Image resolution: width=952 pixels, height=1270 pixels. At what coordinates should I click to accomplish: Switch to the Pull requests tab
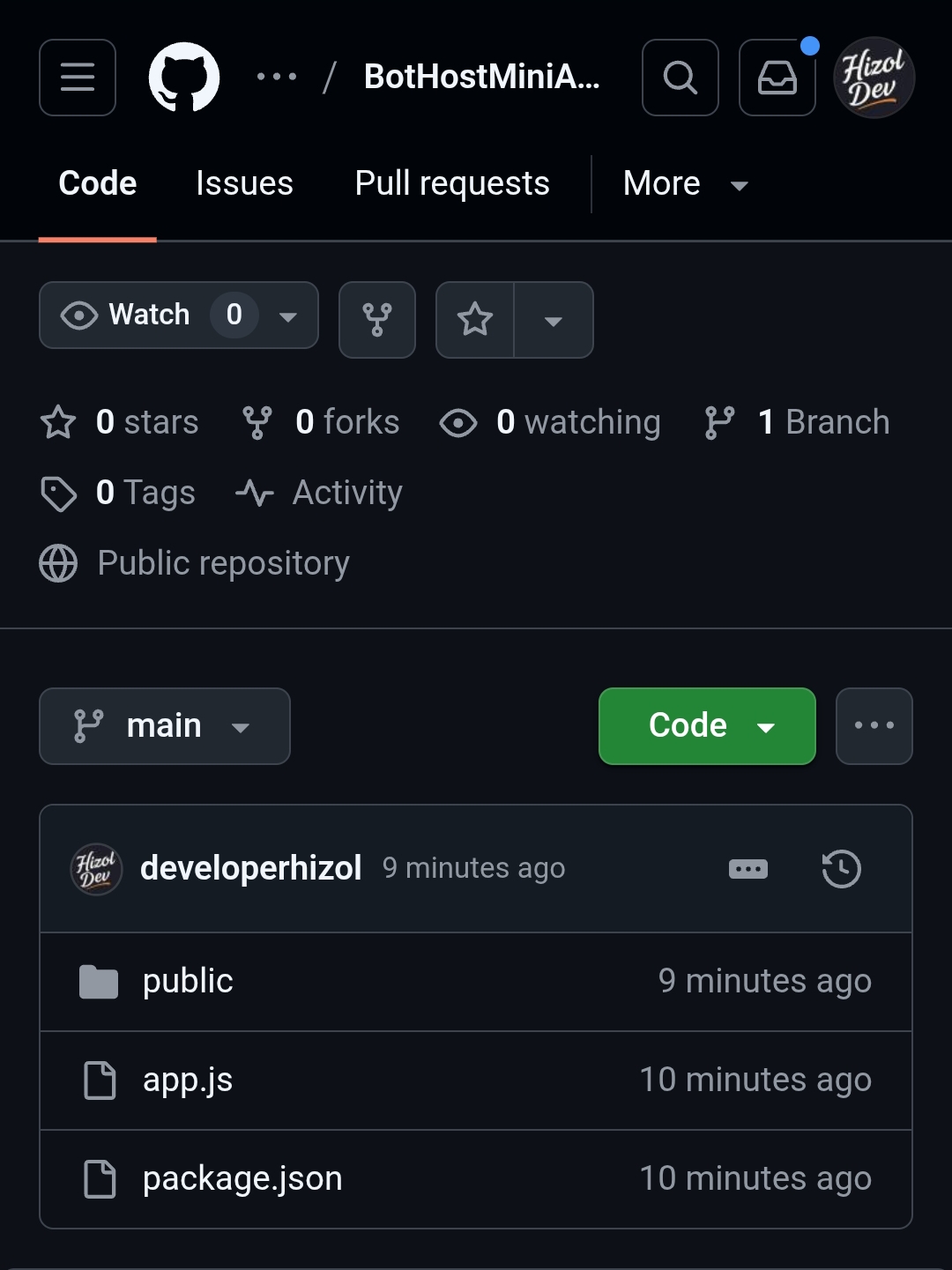[450, 183]
